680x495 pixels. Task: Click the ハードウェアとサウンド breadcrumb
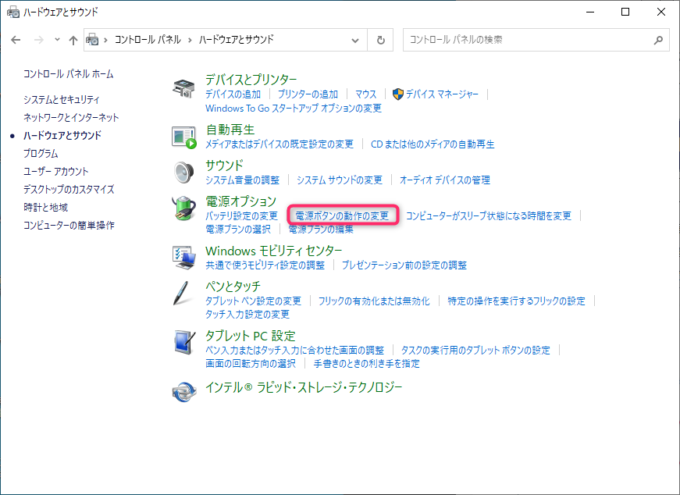click(x=236, y=40)
